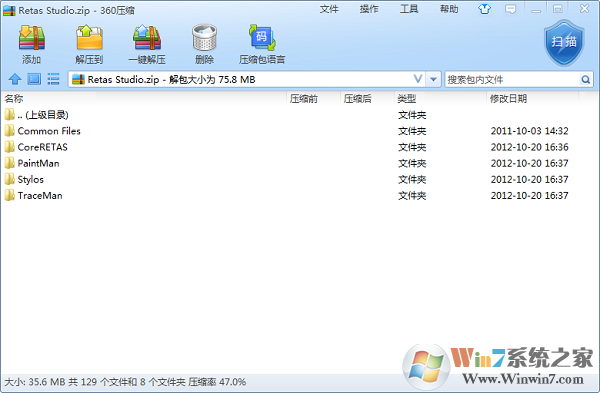The width and height of the screenshot is (600, 393).
Task: Click the CoreRETAS folder icon
Action: click(10, 147)
